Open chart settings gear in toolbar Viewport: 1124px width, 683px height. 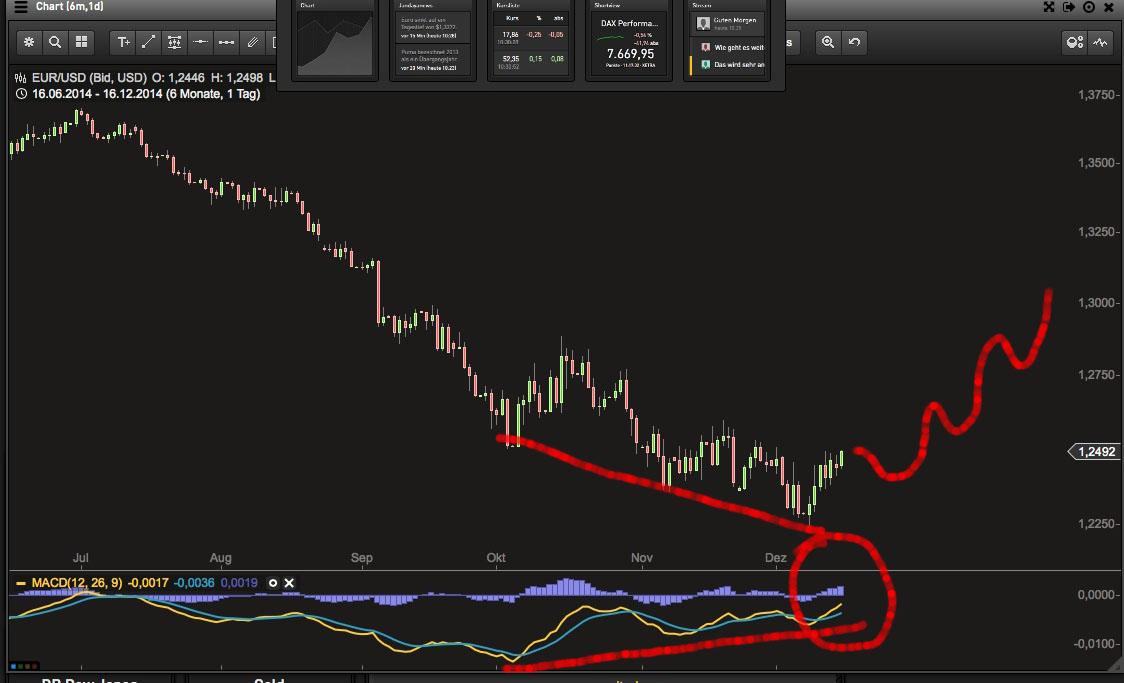(x=29, y=42)
